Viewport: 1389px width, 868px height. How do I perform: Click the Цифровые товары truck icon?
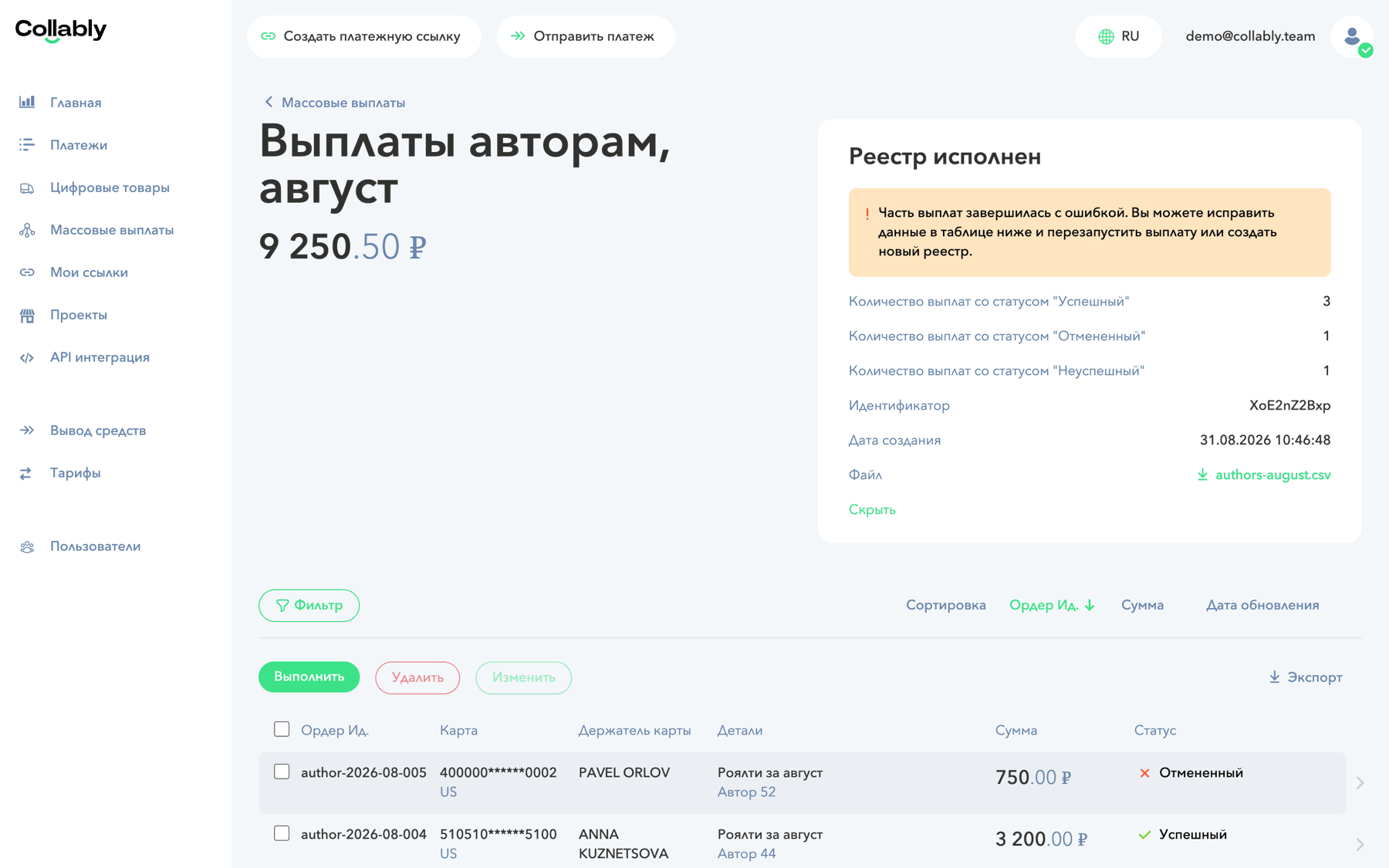point(27,187)
